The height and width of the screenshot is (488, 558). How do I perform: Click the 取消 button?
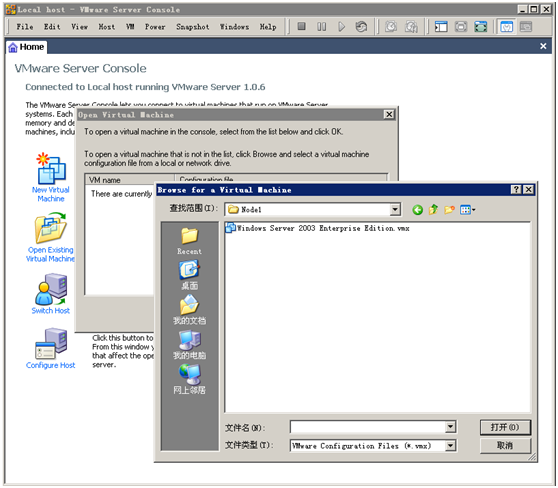tap(505, 445)
